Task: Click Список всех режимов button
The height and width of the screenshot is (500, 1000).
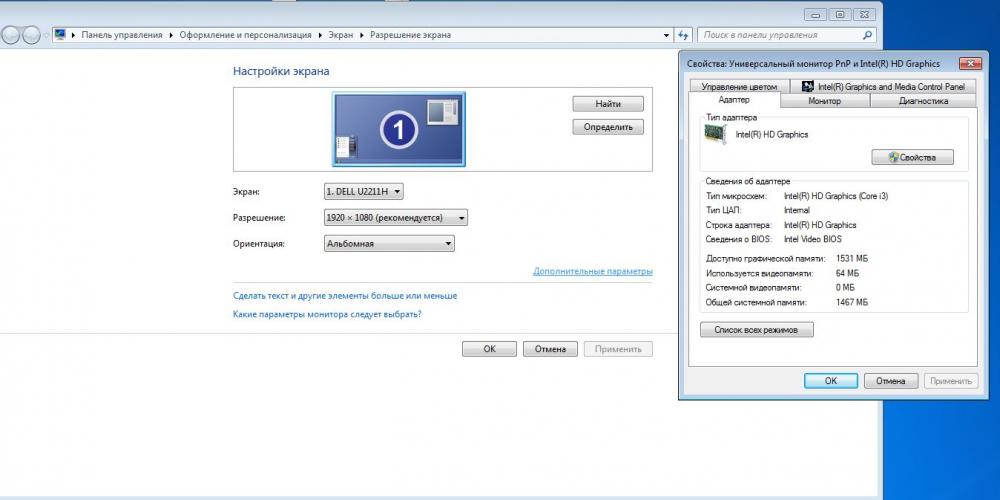Action: 757,330
